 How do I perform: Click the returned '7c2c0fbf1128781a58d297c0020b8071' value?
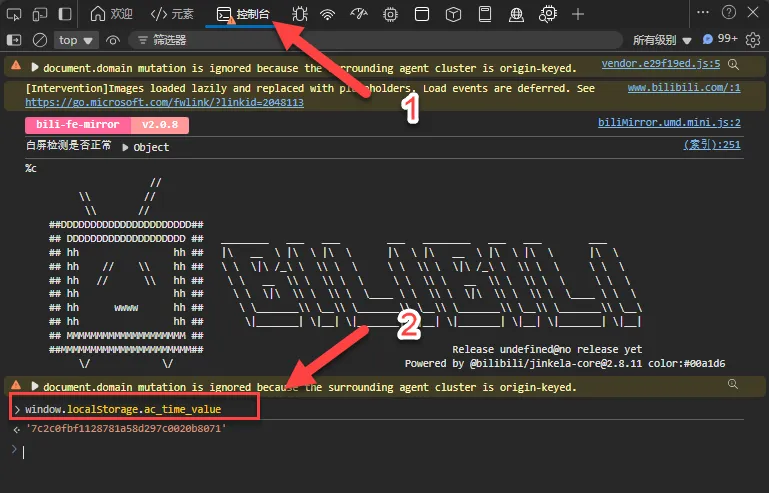coord(126,429)
